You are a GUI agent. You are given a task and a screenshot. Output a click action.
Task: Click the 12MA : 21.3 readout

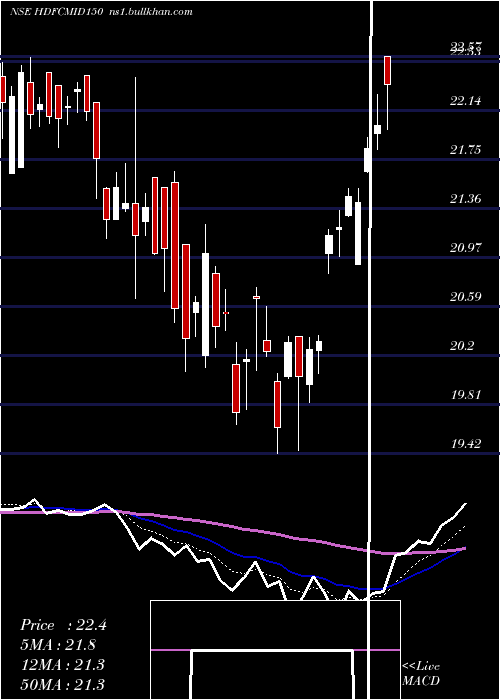[x=62, y=665]
